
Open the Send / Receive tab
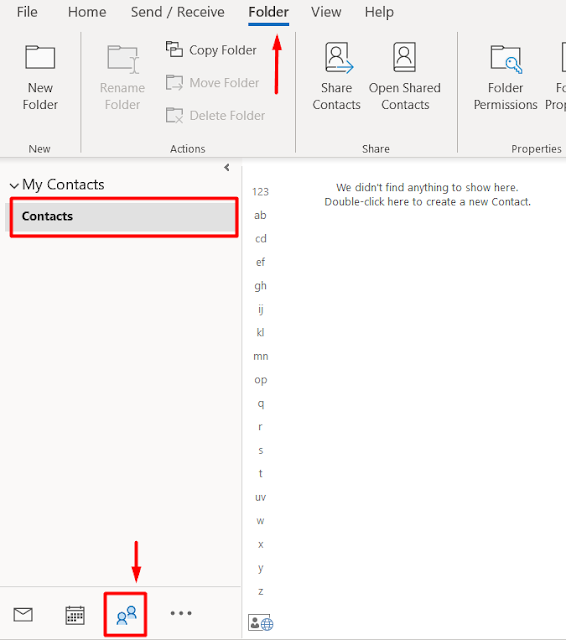(x=178, y=12)
